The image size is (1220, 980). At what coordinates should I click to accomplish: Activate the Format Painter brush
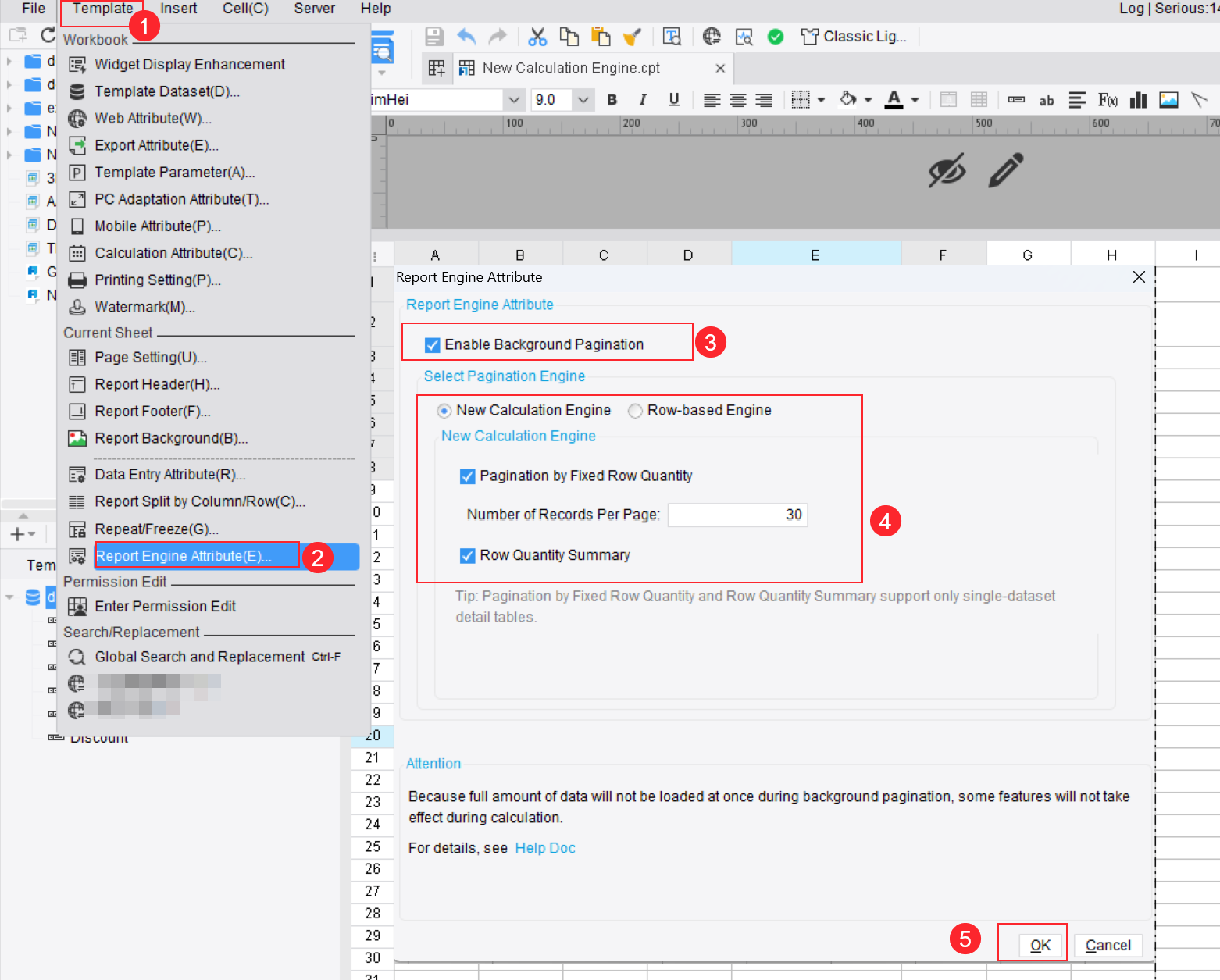[x=632, y=37]
